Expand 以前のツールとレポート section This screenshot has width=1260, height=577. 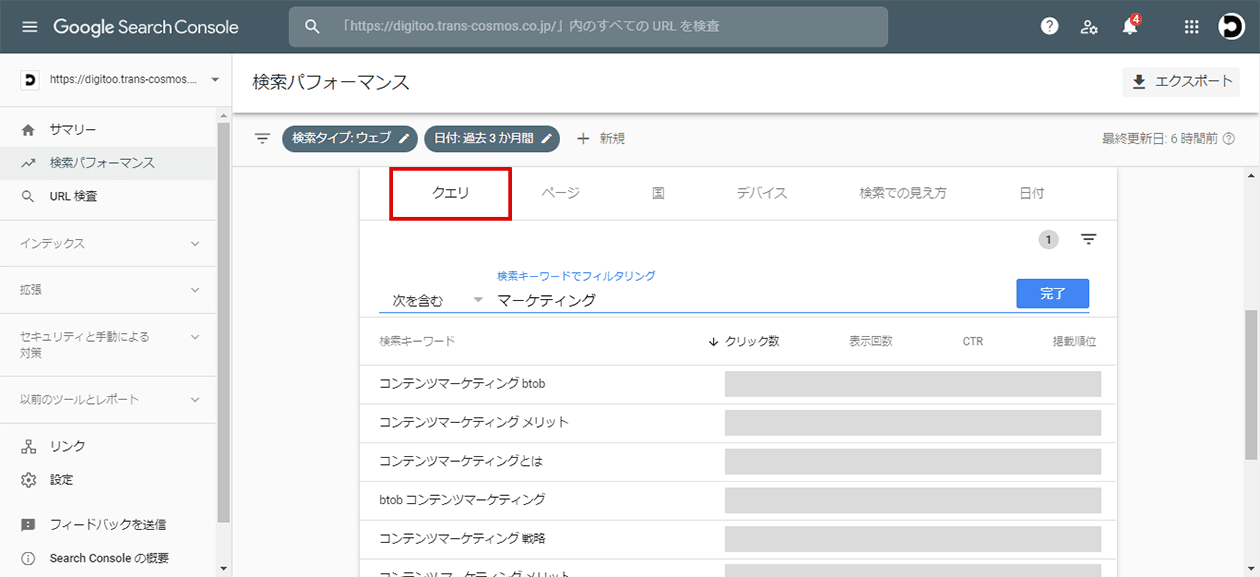[108, 399]
